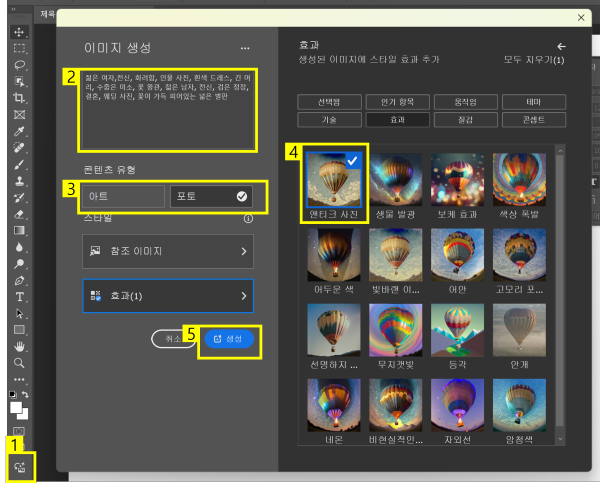This screenshot has height=483, width=600.
Task: Select the Dodge tool
Action: [x=19, y=264]
